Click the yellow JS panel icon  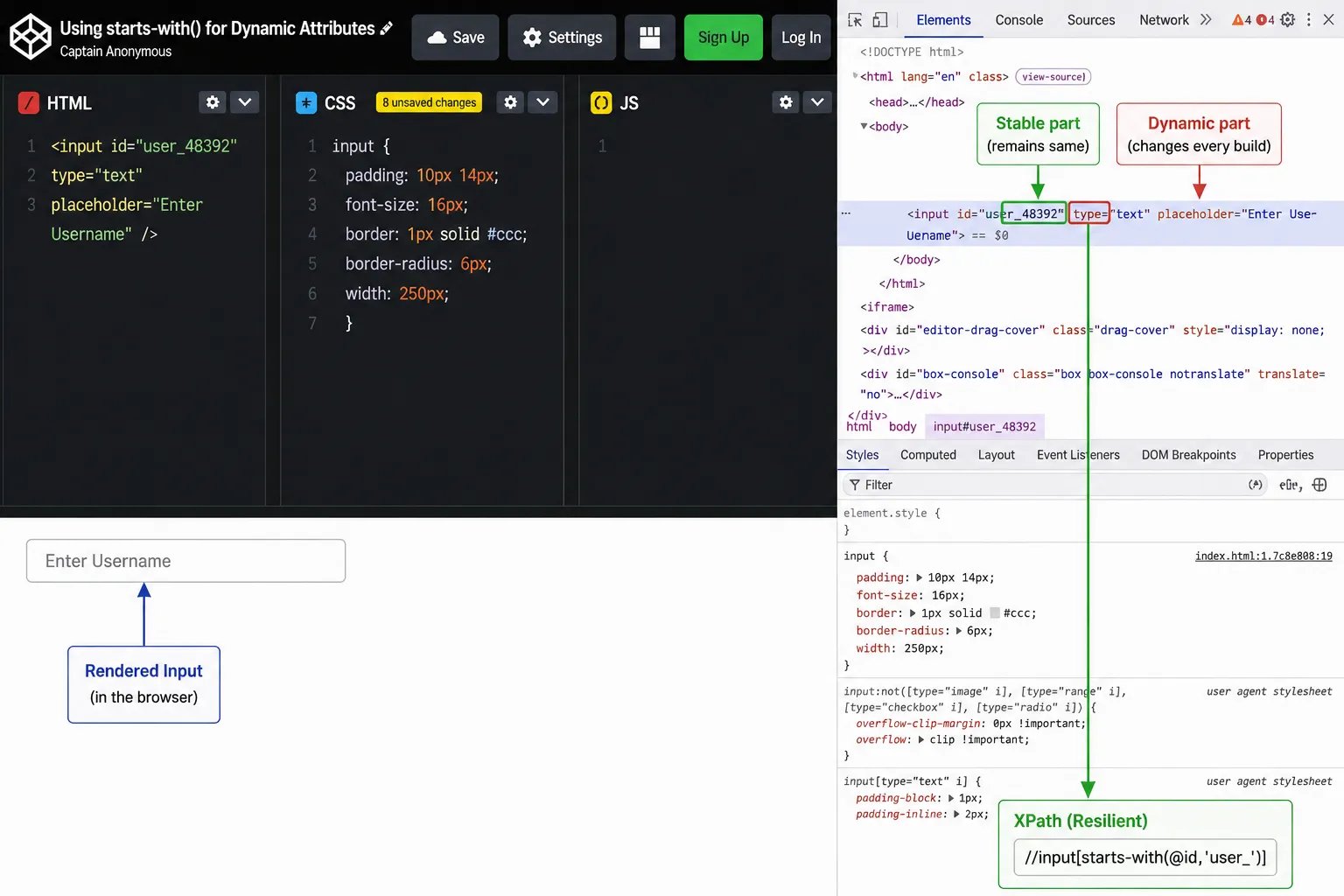pyautogui.click(x=601, y=103)
